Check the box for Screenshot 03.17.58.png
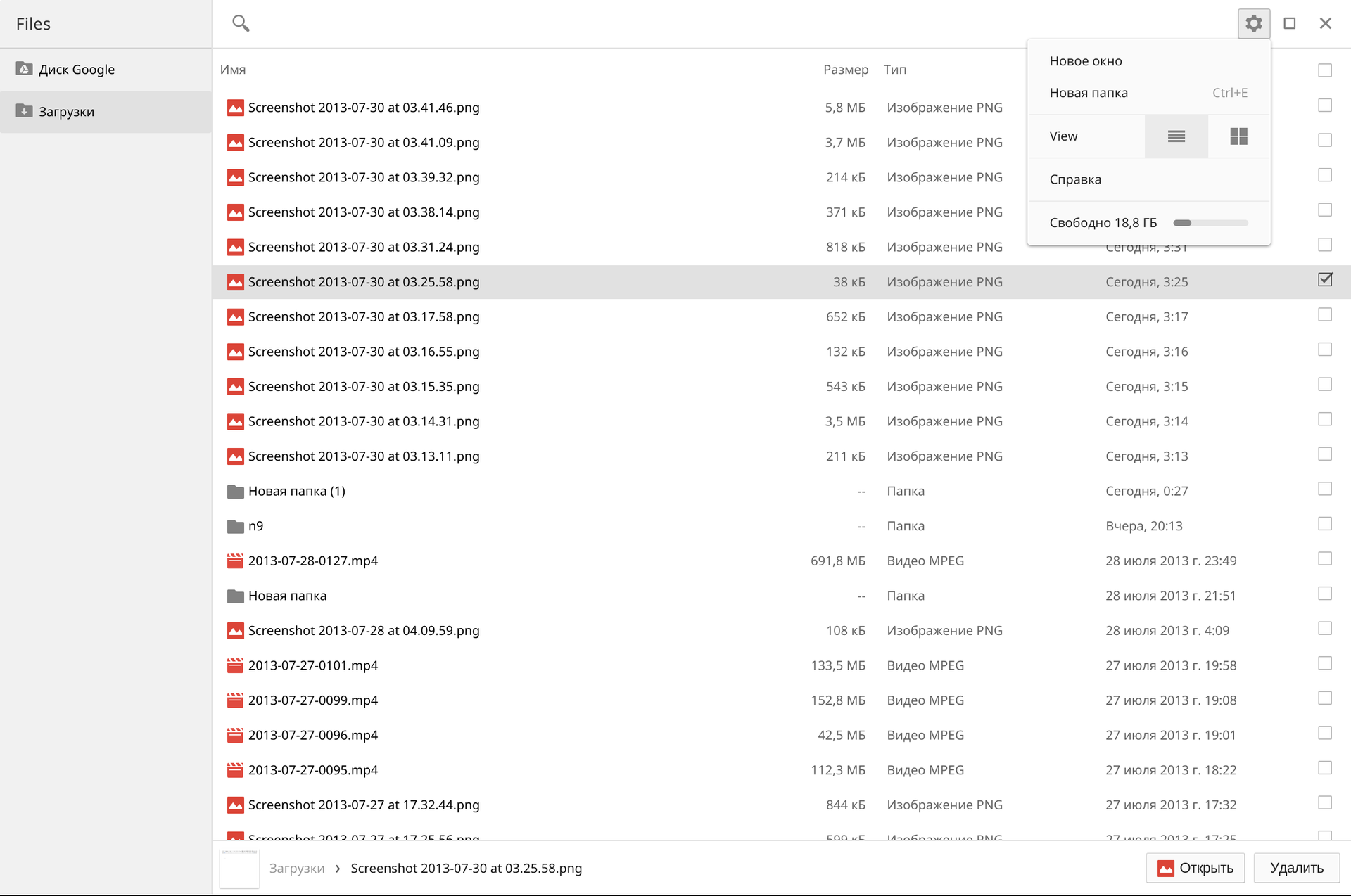 [x=1325, y=314]
